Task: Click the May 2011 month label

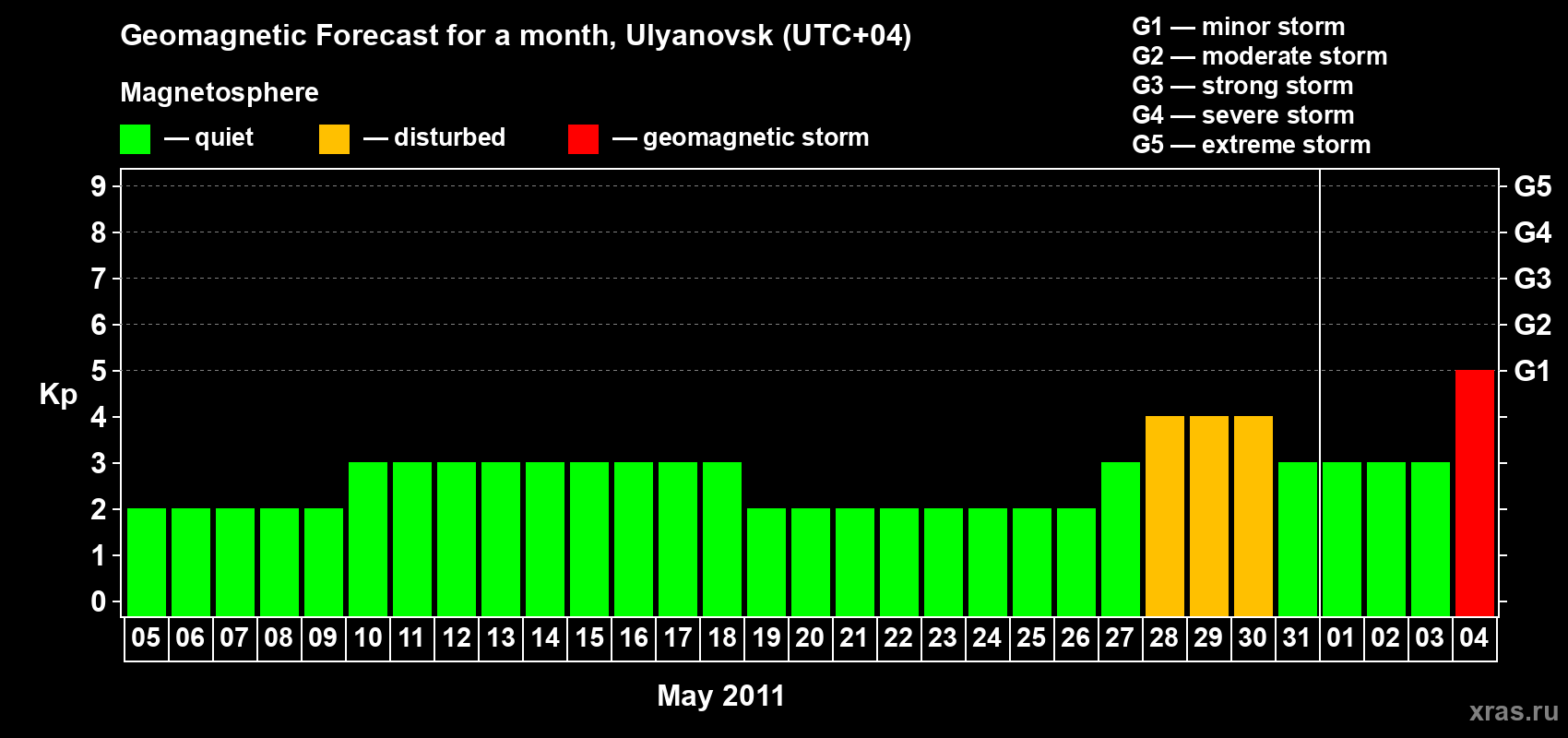Action: pyautogui.click(x=720, y=695)
